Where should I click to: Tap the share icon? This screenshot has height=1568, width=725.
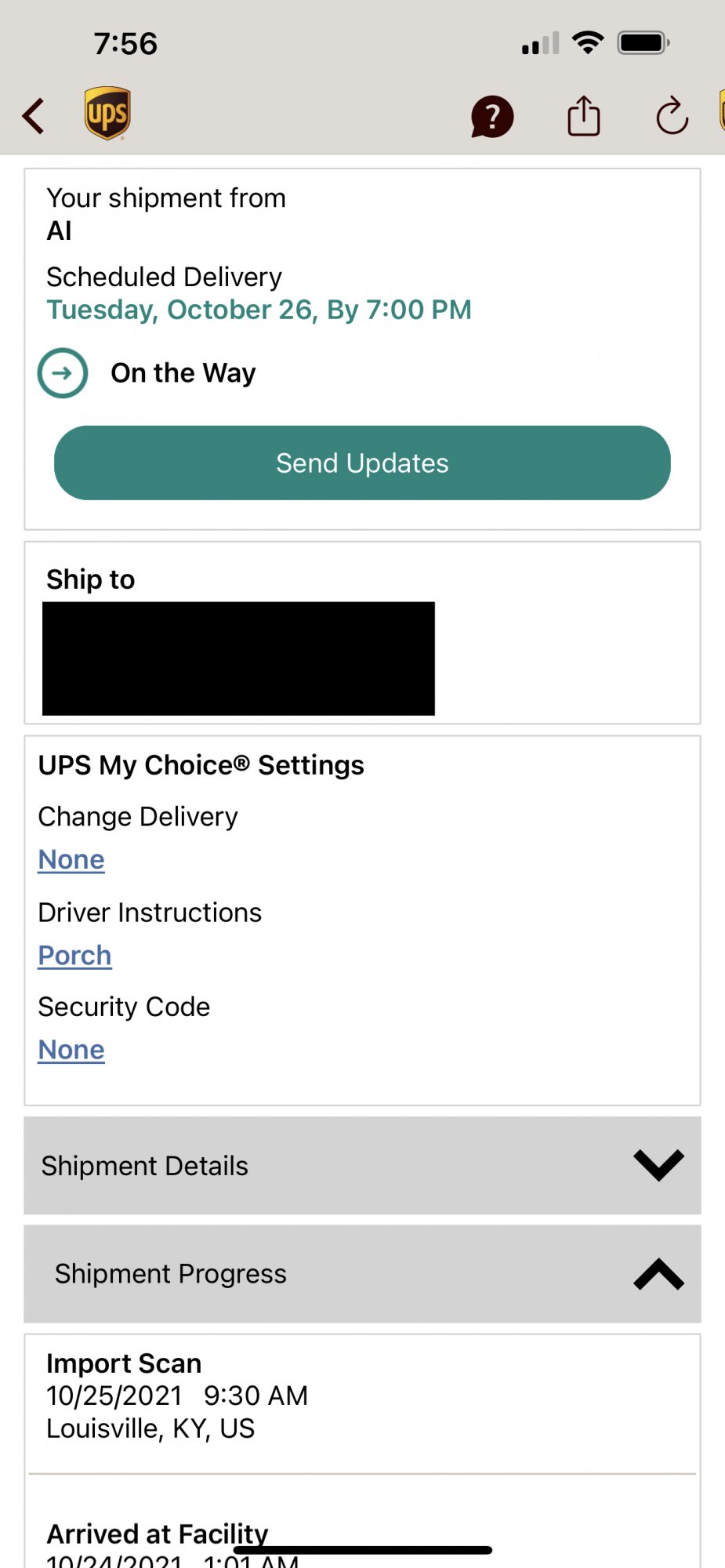coord(583,116)
